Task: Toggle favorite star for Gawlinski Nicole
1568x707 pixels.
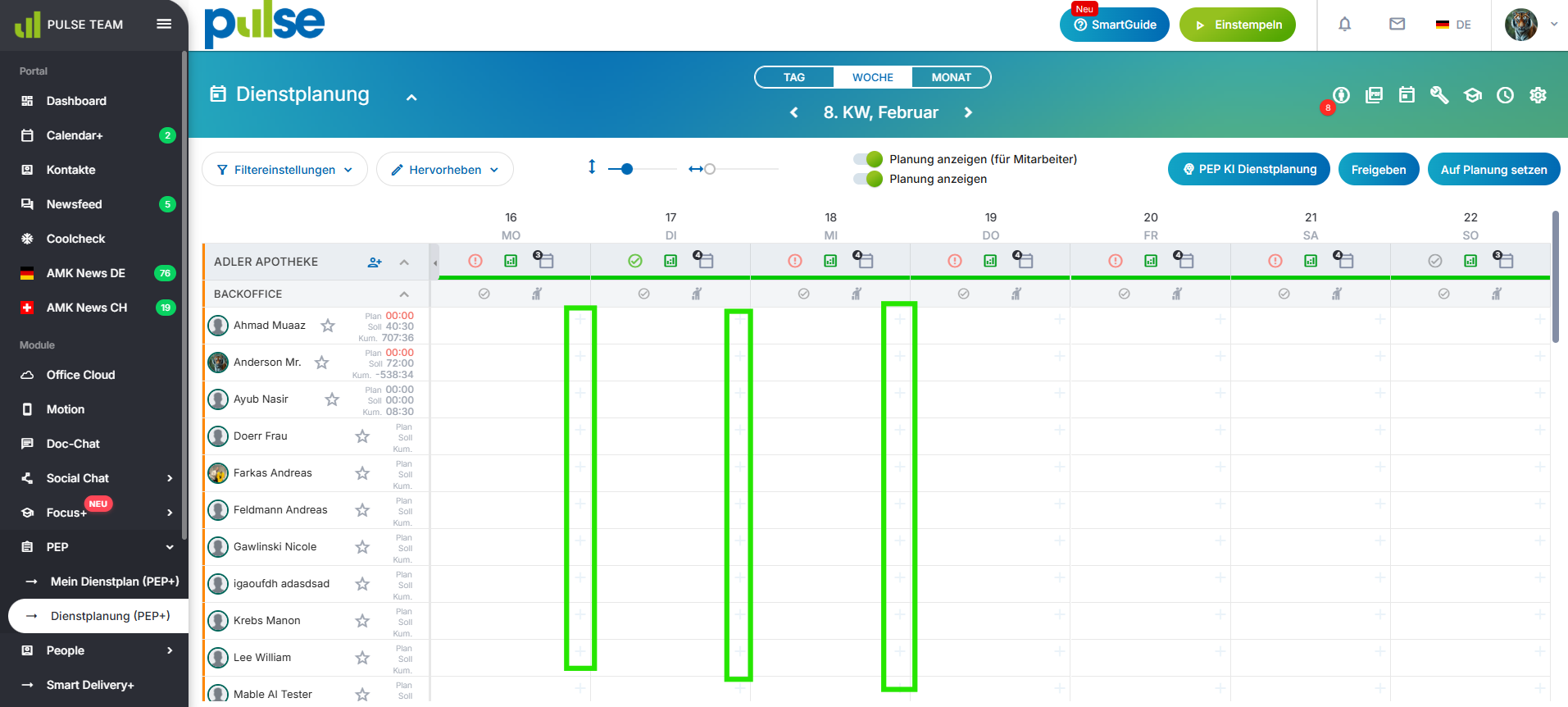Action: [362, 547]
